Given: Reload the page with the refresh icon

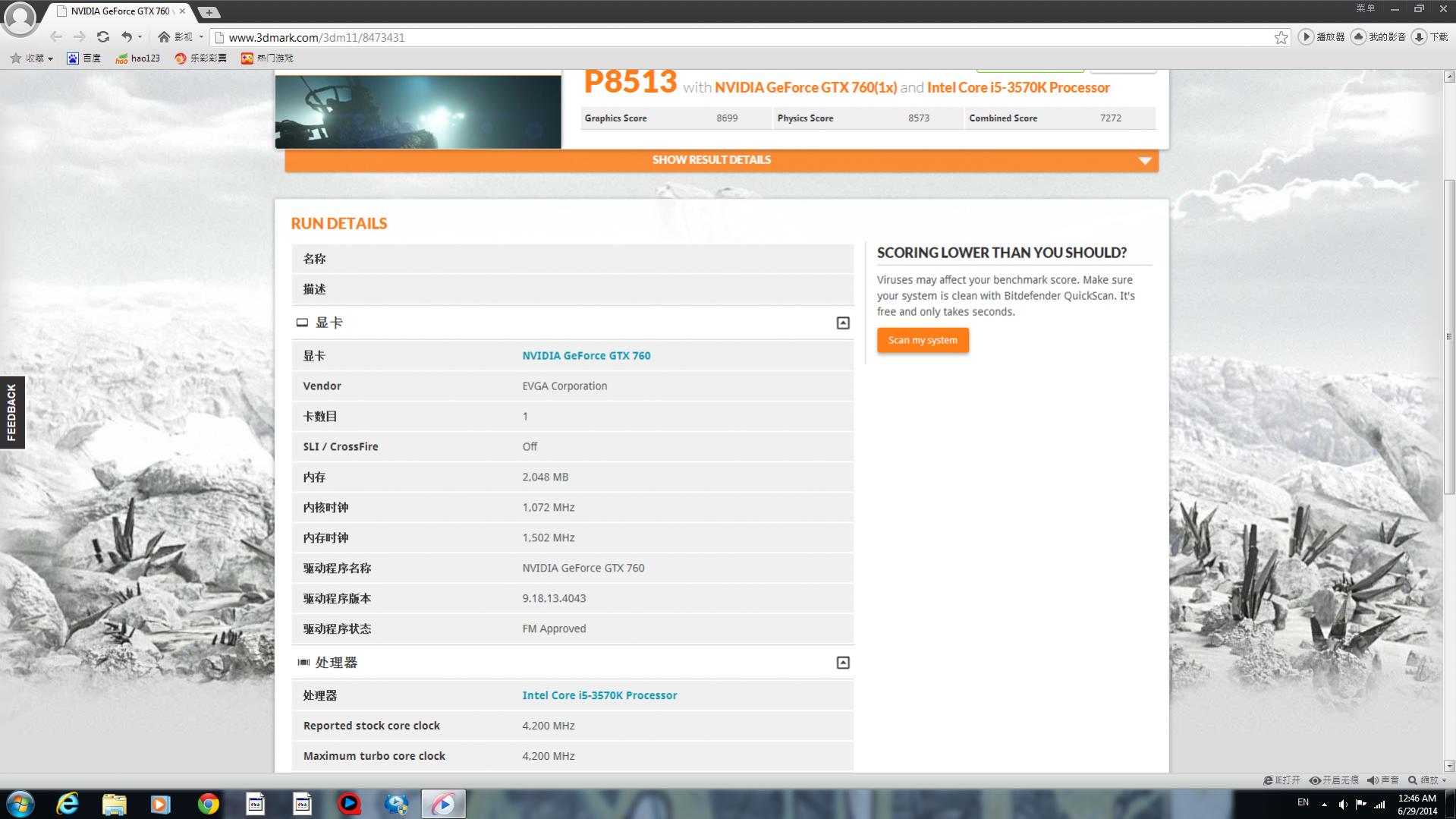Looking at the screenshot, I should pyautogui.click(x=103, y=36).
